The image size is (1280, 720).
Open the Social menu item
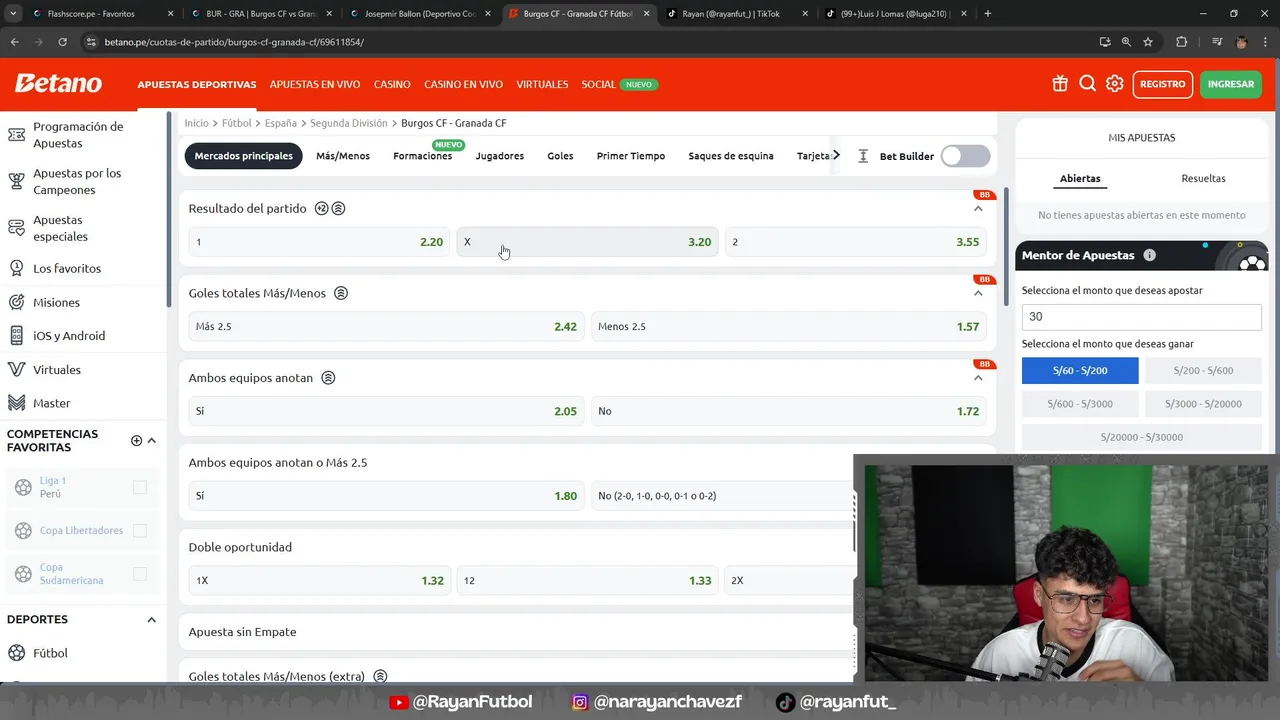pyautogui.click(x=598, y=84)
